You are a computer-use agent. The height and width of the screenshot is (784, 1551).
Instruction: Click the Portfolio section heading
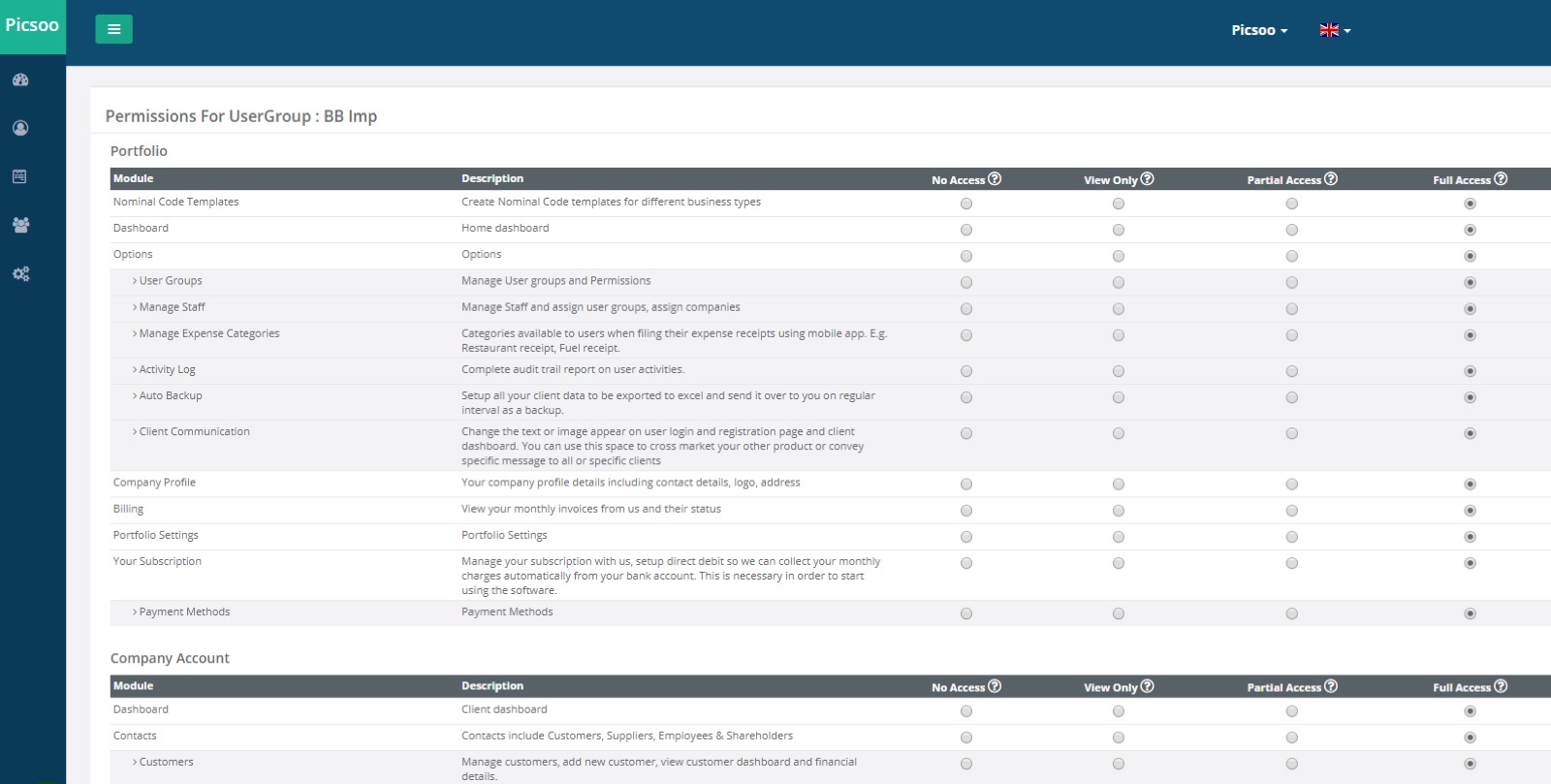[139, 151]
